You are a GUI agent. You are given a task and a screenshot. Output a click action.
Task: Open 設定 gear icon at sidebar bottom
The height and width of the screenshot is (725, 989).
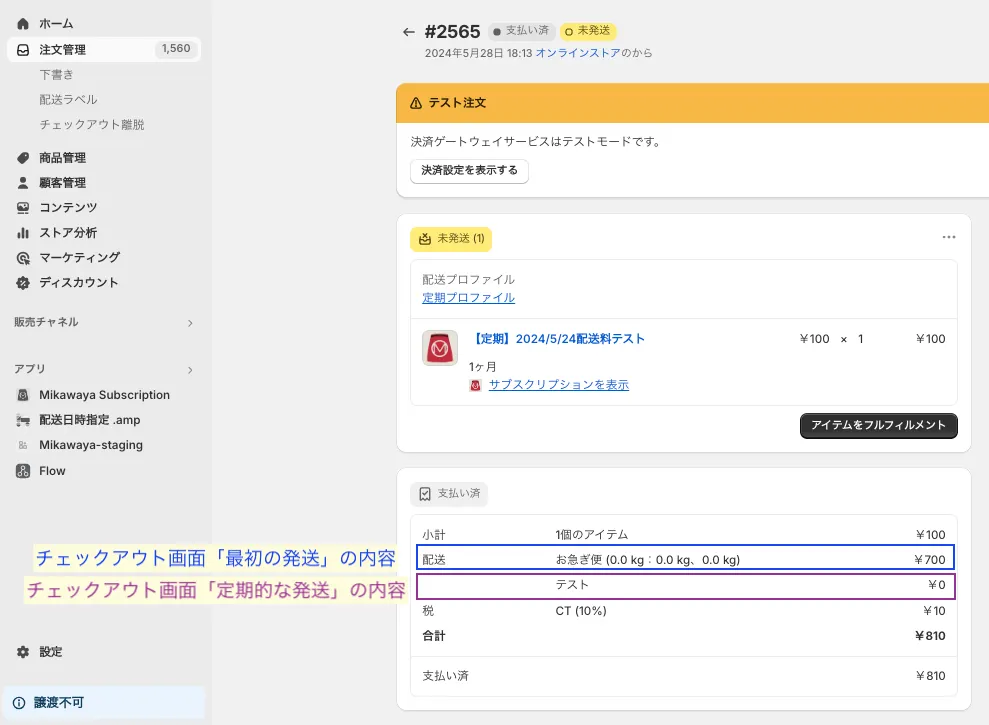23,652
